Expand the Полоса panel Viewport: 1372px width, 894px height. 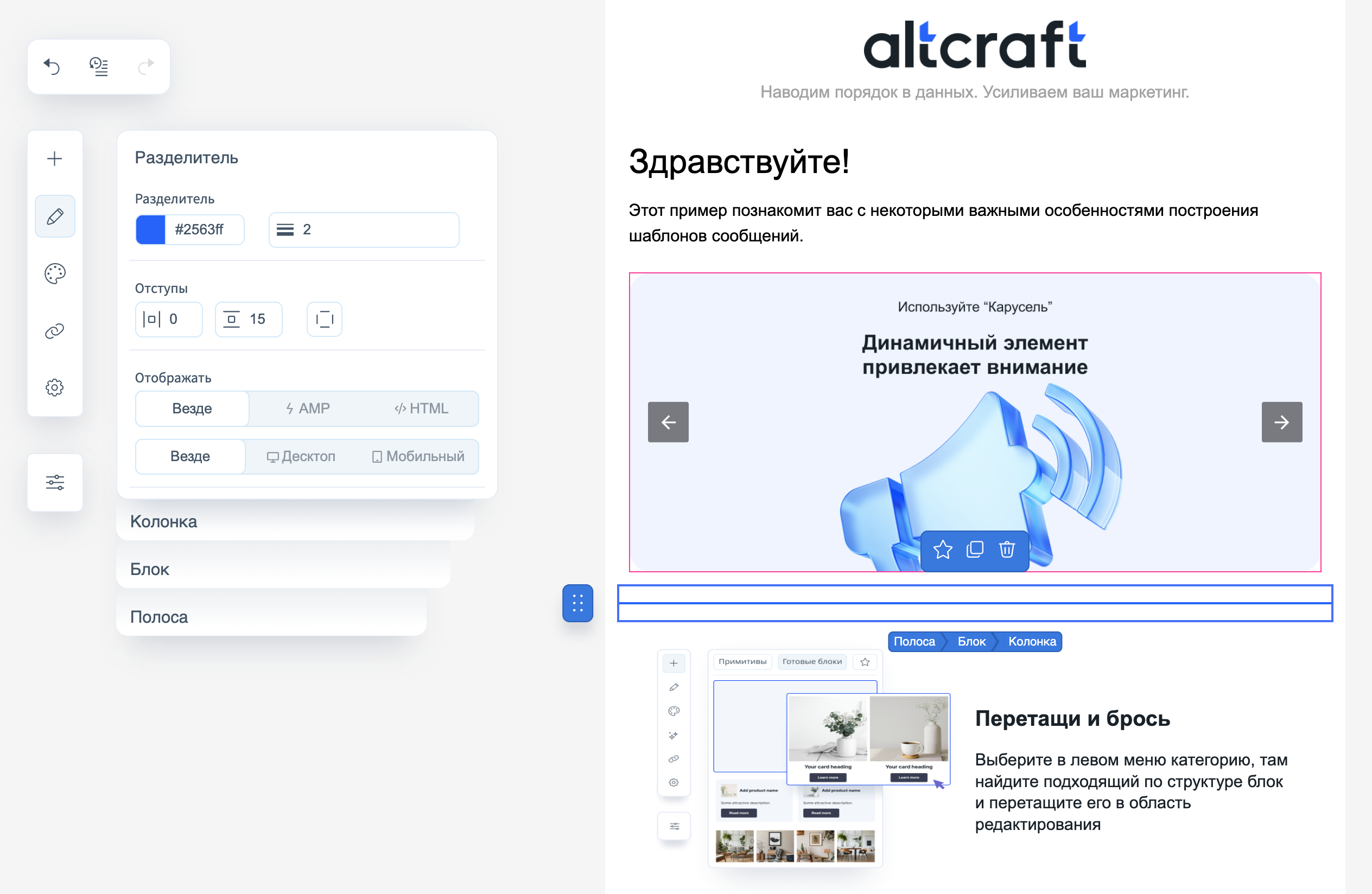point(159,617)
